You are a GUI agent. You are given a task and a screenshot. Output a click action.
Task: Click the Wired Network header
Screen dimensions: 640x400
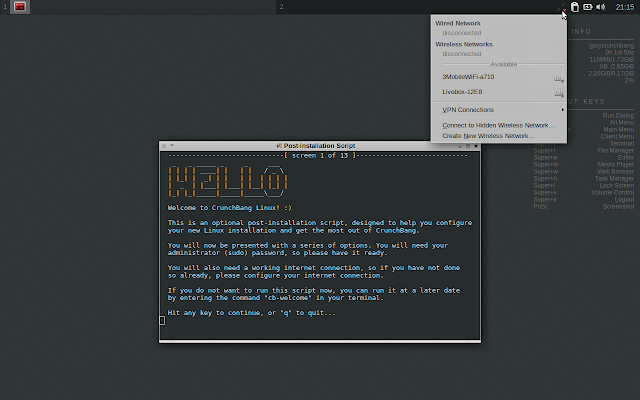(458, 23)
